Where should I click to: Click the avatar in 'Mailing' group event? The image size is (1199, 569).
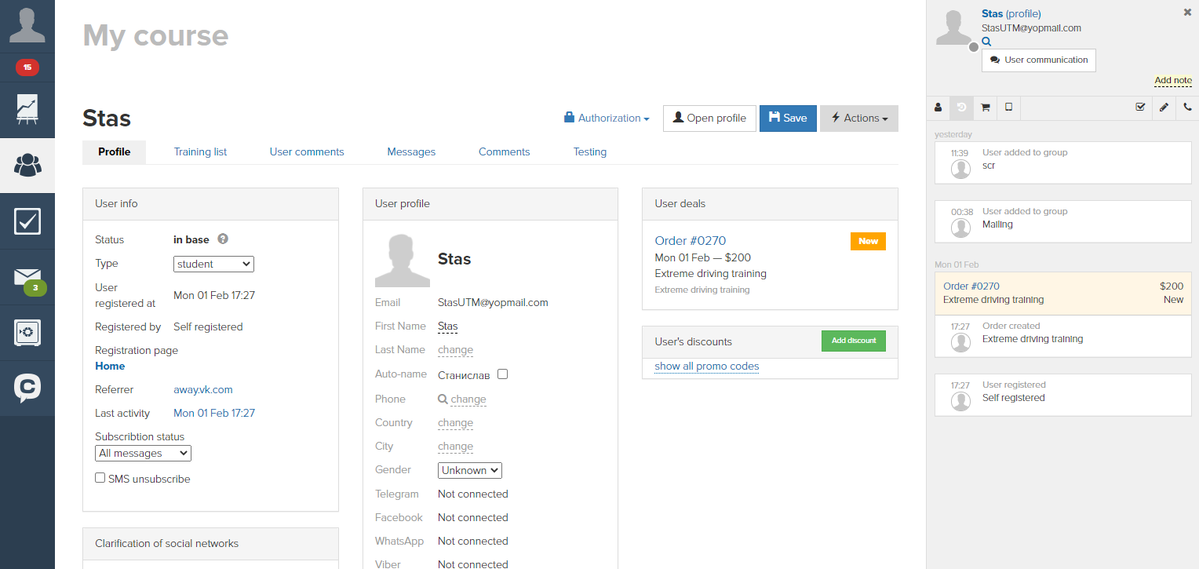click(x=960, y=228)
